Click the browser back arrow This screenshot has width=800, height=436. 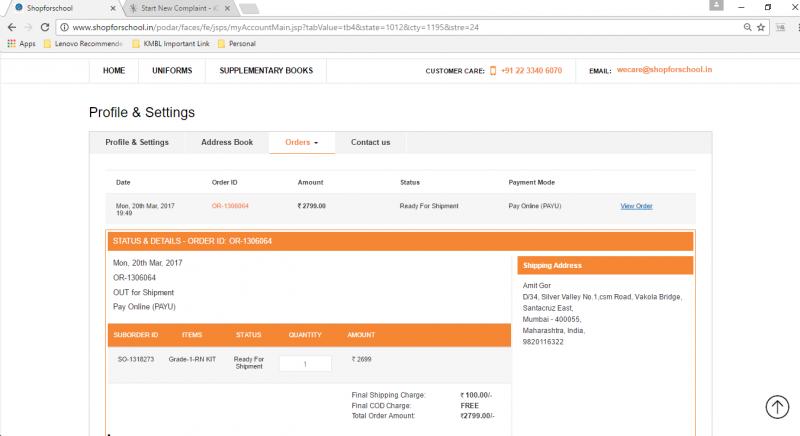pyautogui.click(x=11, y=27)
